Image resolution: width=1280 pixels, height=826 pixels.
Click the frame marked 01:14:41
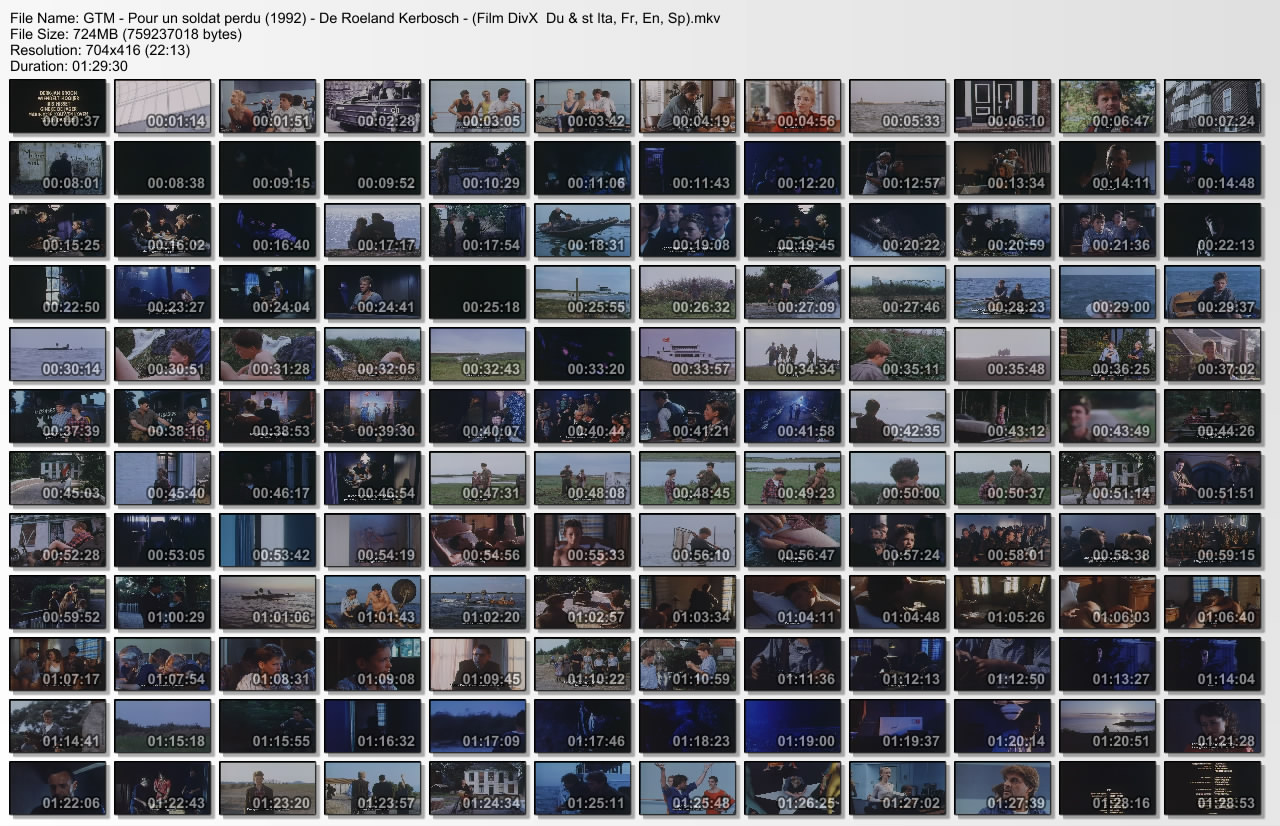pos(57,726)
